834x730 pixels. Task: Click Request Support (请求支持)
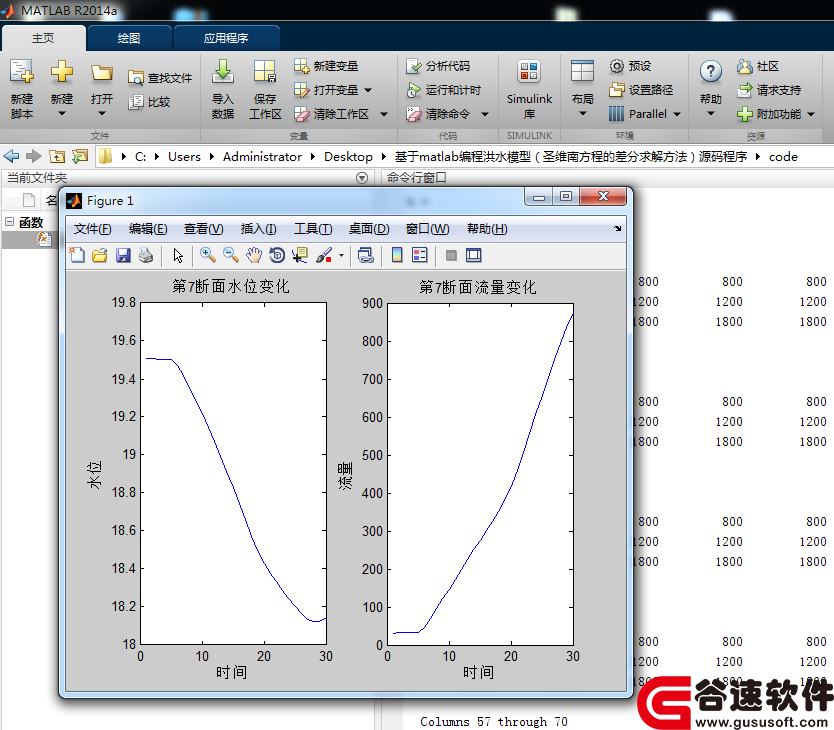click(x=769, y=90)
